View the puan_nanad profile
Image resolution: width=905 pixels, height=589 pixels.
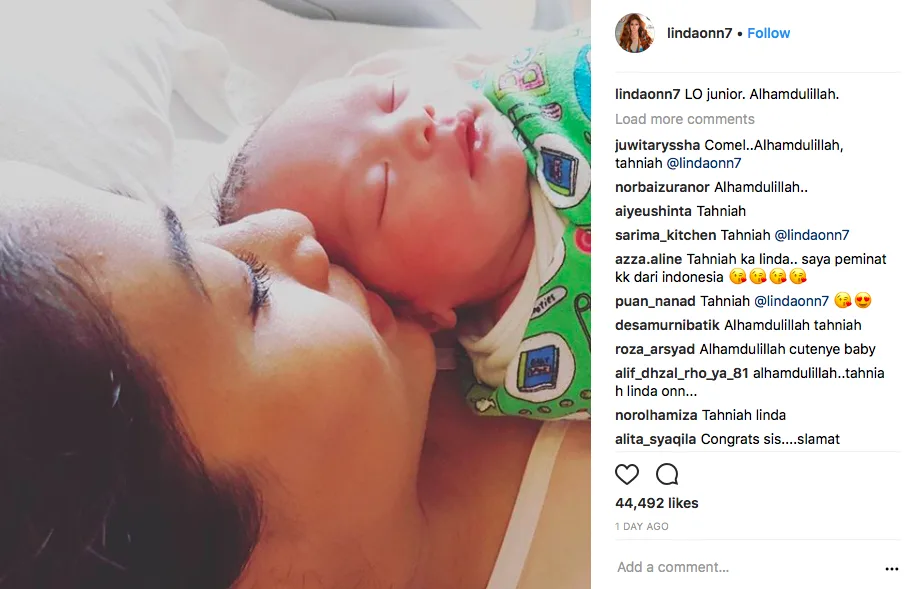653,301
